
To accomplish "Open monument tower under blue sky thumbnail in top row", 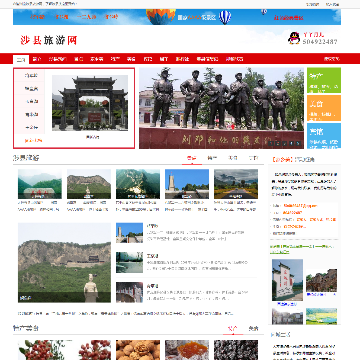I will pyautogui.click(x=187, y=184).
